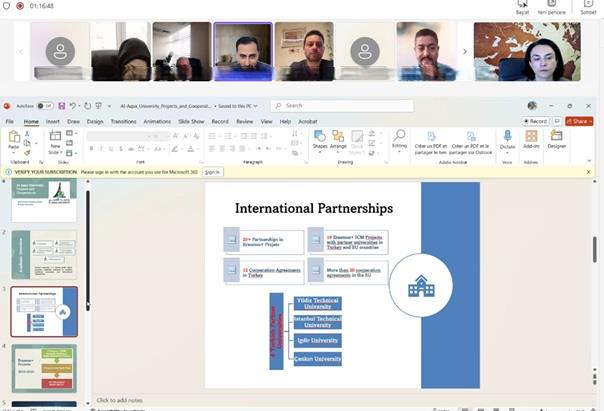The image size is (604, 411).
Task: Start Dictate microphone tool
Action: pos(507,139)
